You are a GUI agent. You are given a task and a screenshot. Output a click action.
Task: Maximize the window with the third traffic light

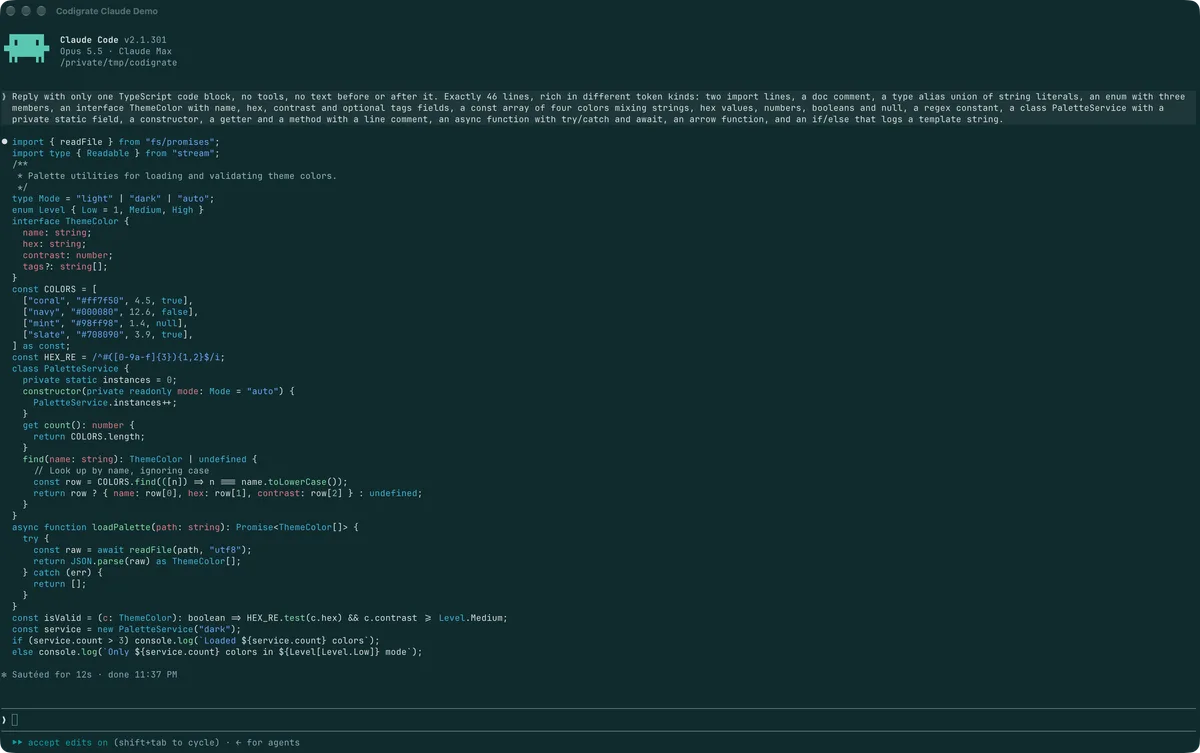[41, 11]
